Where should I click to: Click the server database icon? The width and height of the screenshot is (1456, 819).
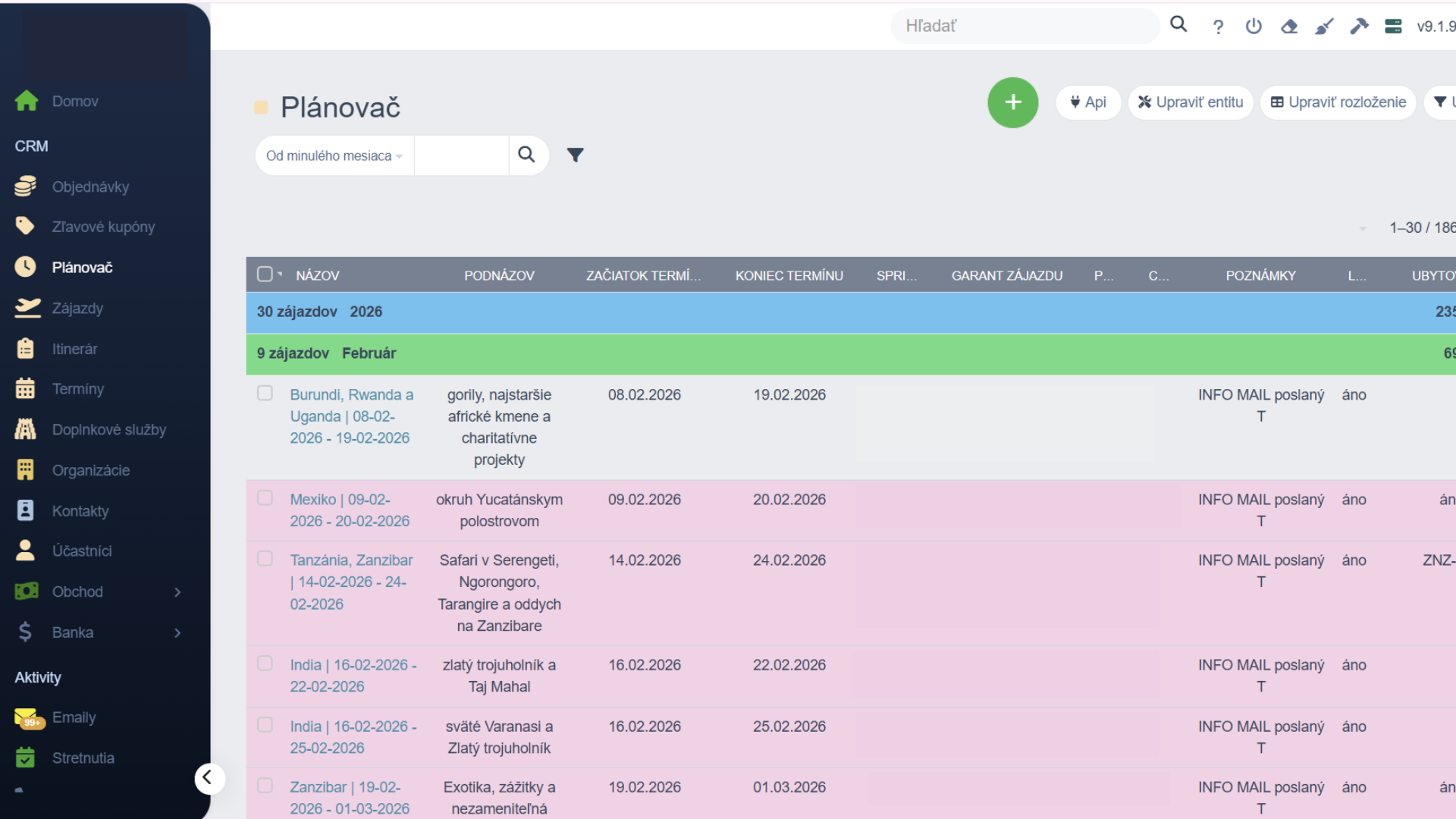click(1393, 27)
